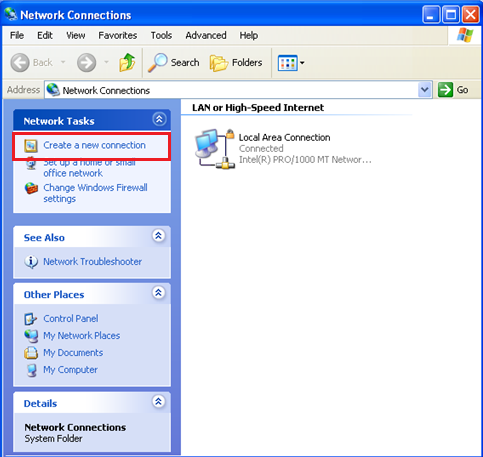Open the Views icon menu
The image size is (483, 457).
(x=291, y=63)
